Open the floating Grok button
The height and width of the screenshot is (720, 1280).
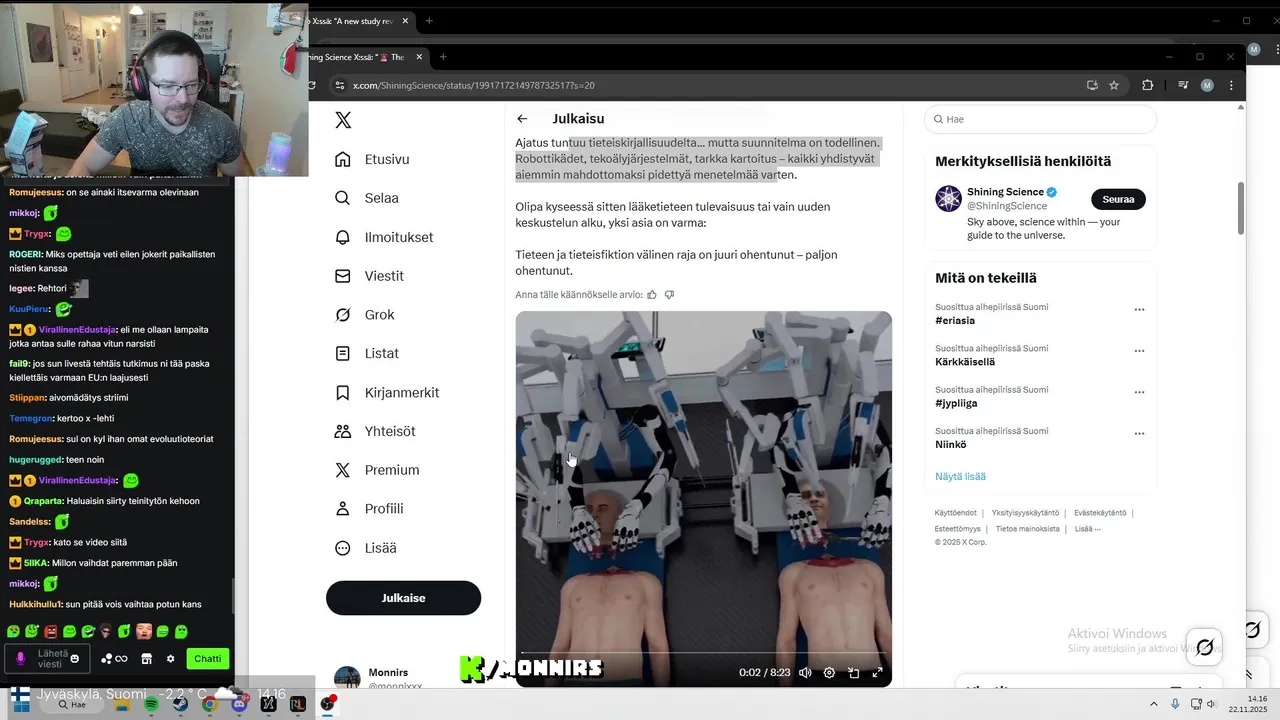(x=1204, y=647)
